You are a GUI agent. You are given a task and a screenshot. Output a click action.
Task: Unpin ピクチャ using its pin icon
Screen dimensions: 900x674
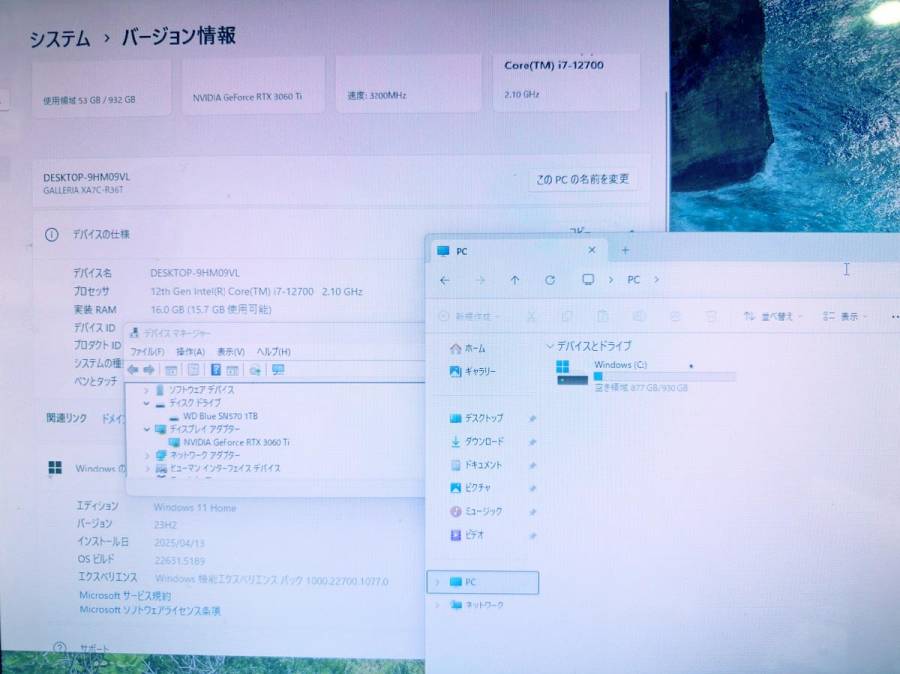532,488
